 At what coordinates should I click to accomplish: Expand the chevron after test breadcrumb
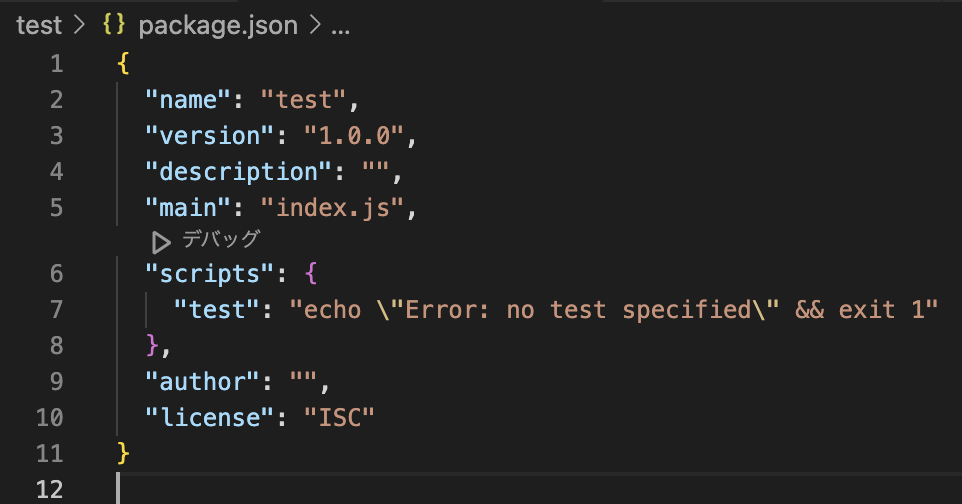pos(79,25)
